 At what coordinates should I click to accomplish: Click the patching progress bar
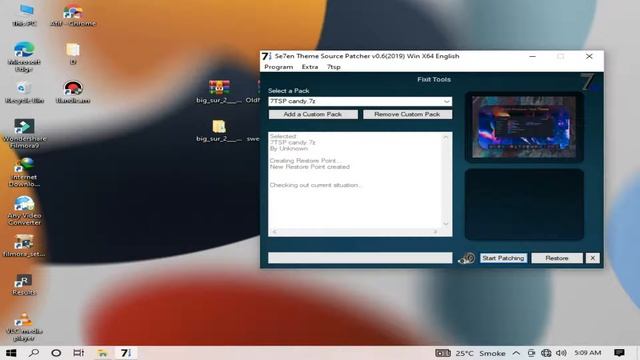(360, 258)
